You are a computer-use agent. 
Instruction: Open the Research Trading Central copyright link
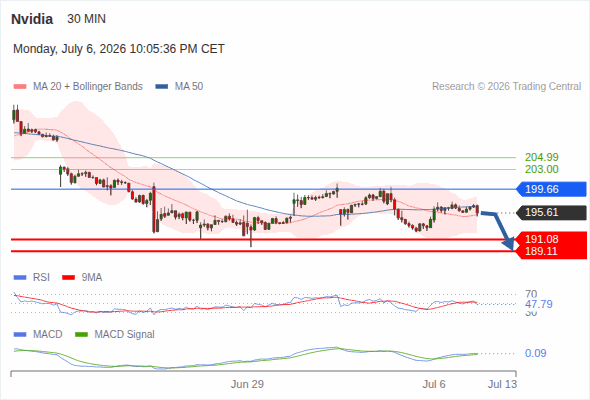point(506,87)
